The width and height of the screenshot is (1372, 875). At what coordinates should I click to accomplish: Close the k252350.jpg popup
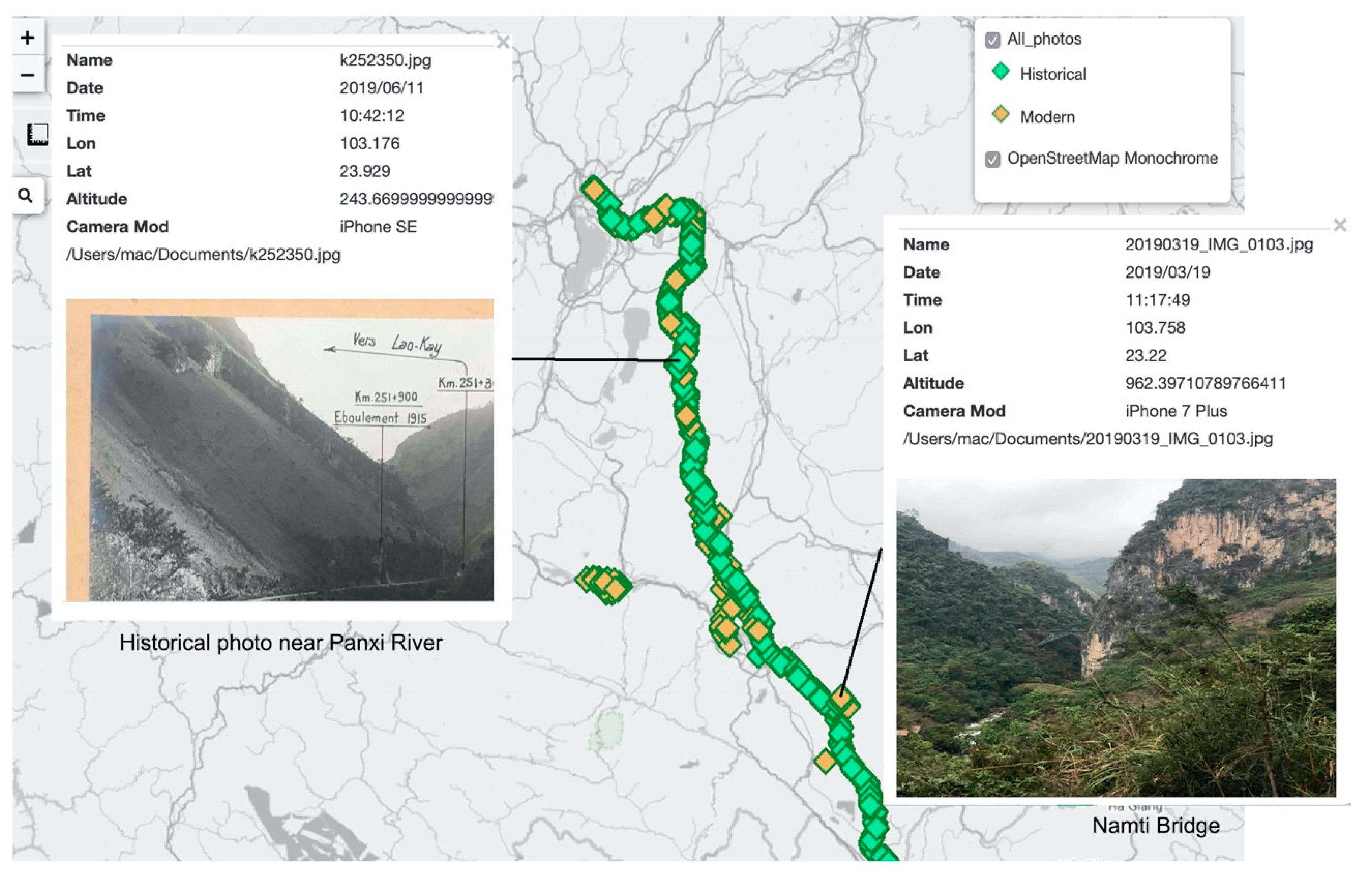pyautogui.click(x=503, y=42)
